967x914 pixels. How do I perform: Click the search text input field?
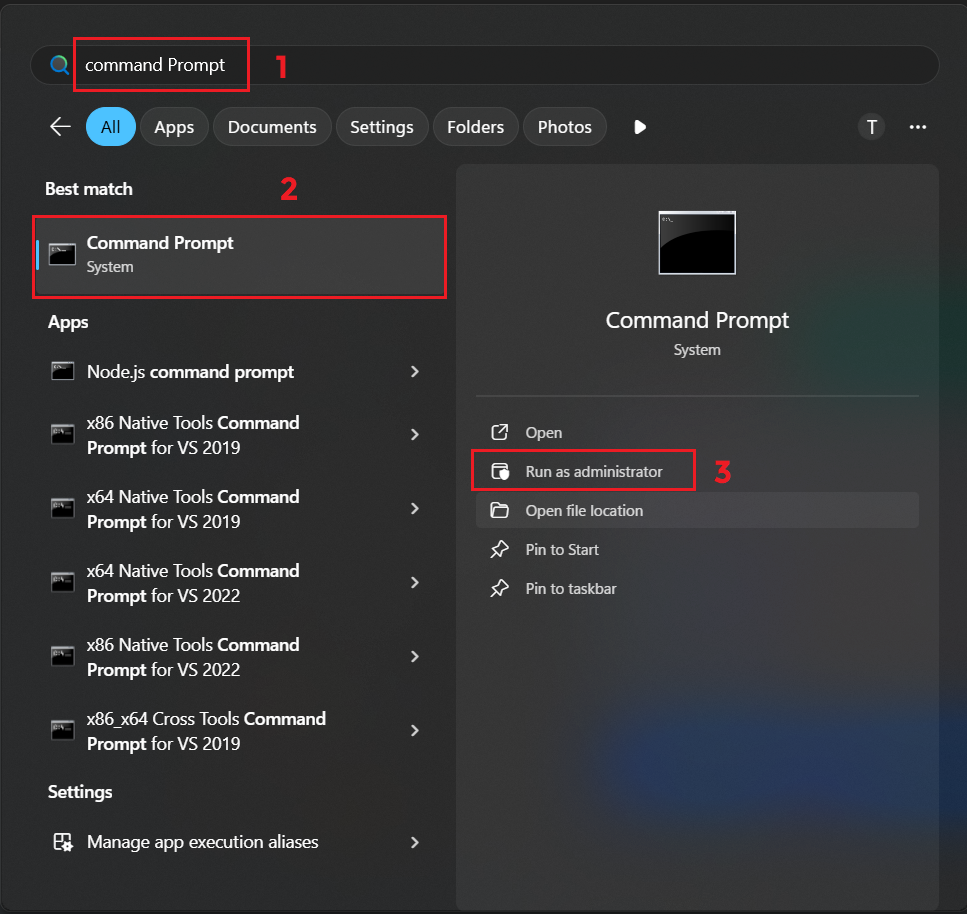click(500, 65)
